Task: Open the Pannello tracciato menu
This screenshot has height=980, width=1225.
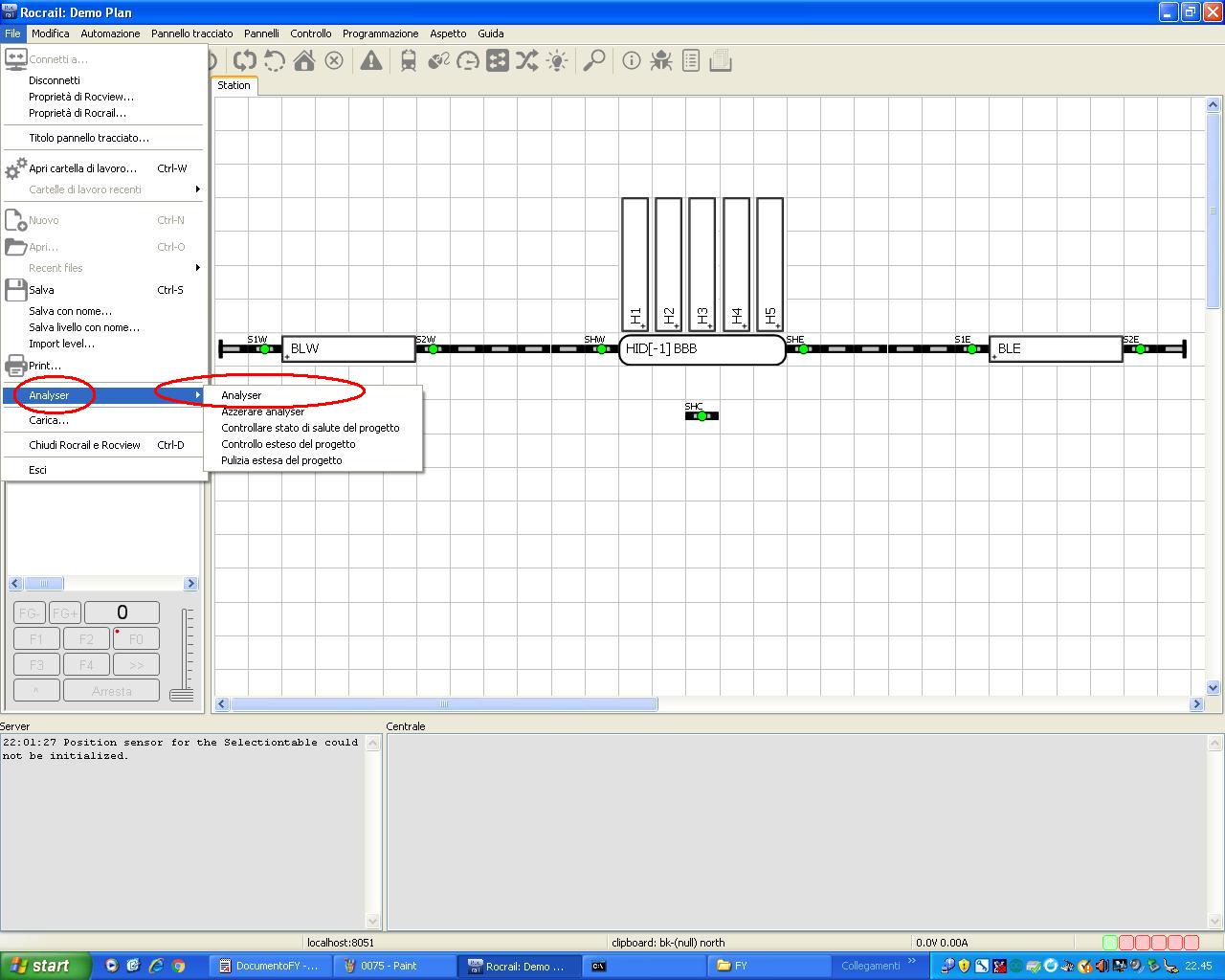Action: click(x=191, y=33)
